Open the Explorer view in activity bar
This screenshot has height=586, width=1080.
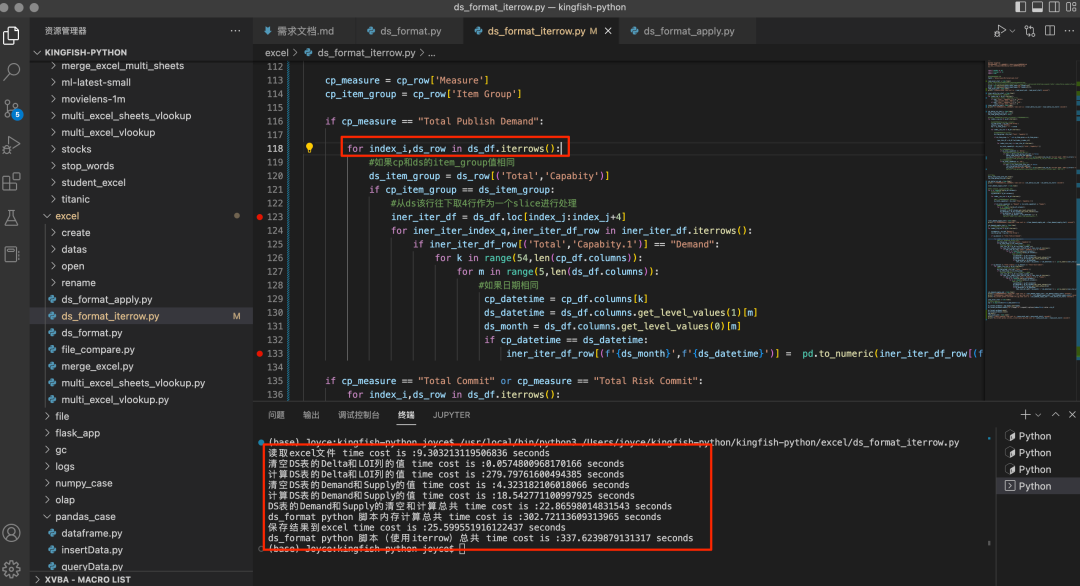(12, 35)
